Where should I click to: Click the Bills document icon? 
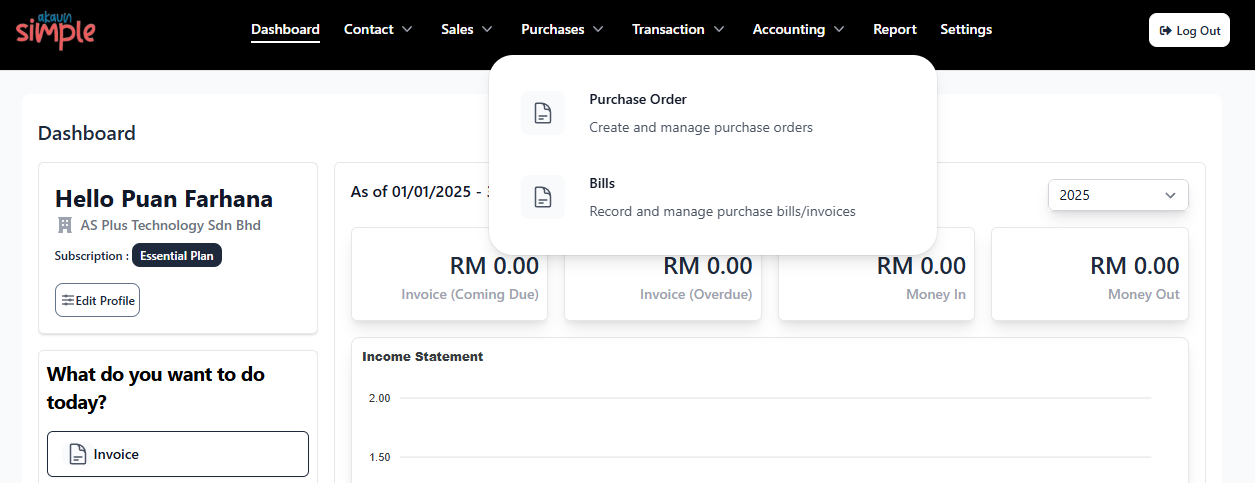(543, 197)
